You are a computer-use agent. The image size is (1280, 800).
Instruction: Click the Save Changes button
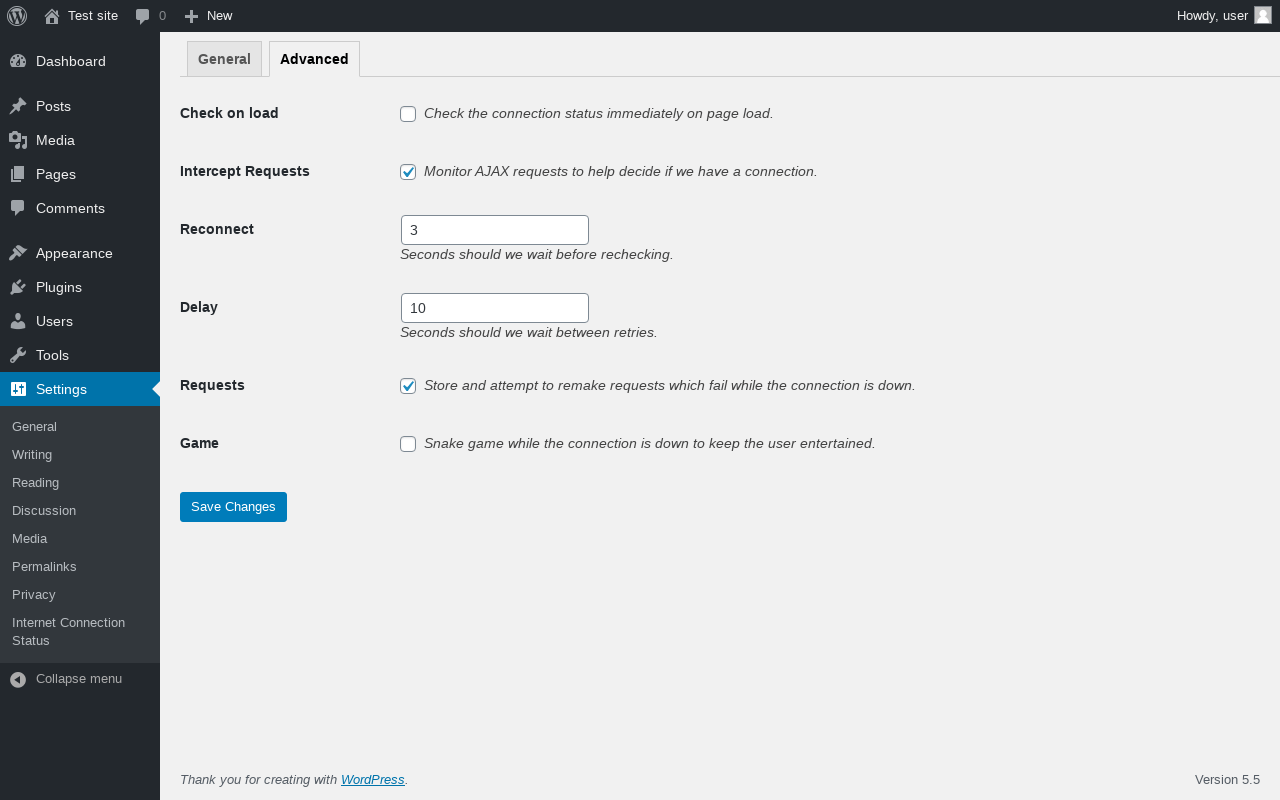233,507
